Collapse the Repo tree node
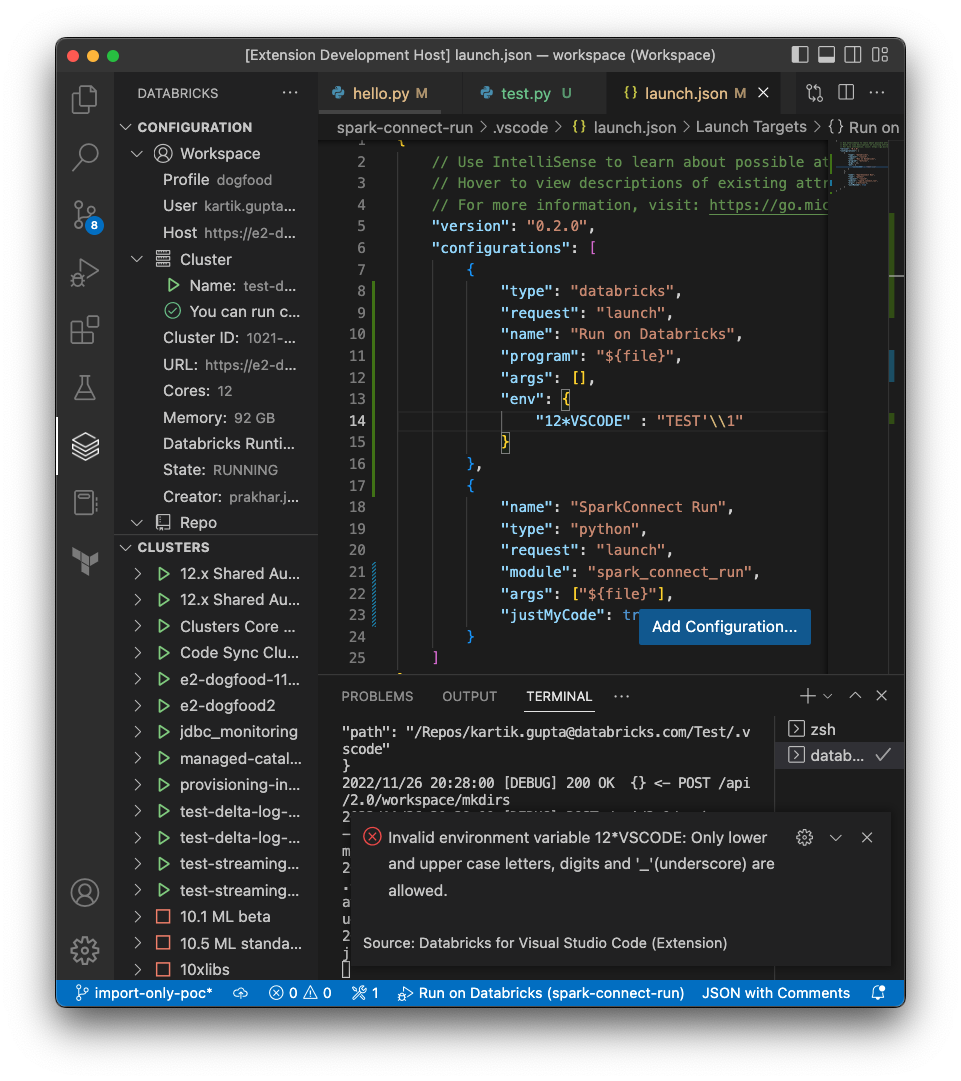Viewport: 961px width, 1081px height. point(137,523)
